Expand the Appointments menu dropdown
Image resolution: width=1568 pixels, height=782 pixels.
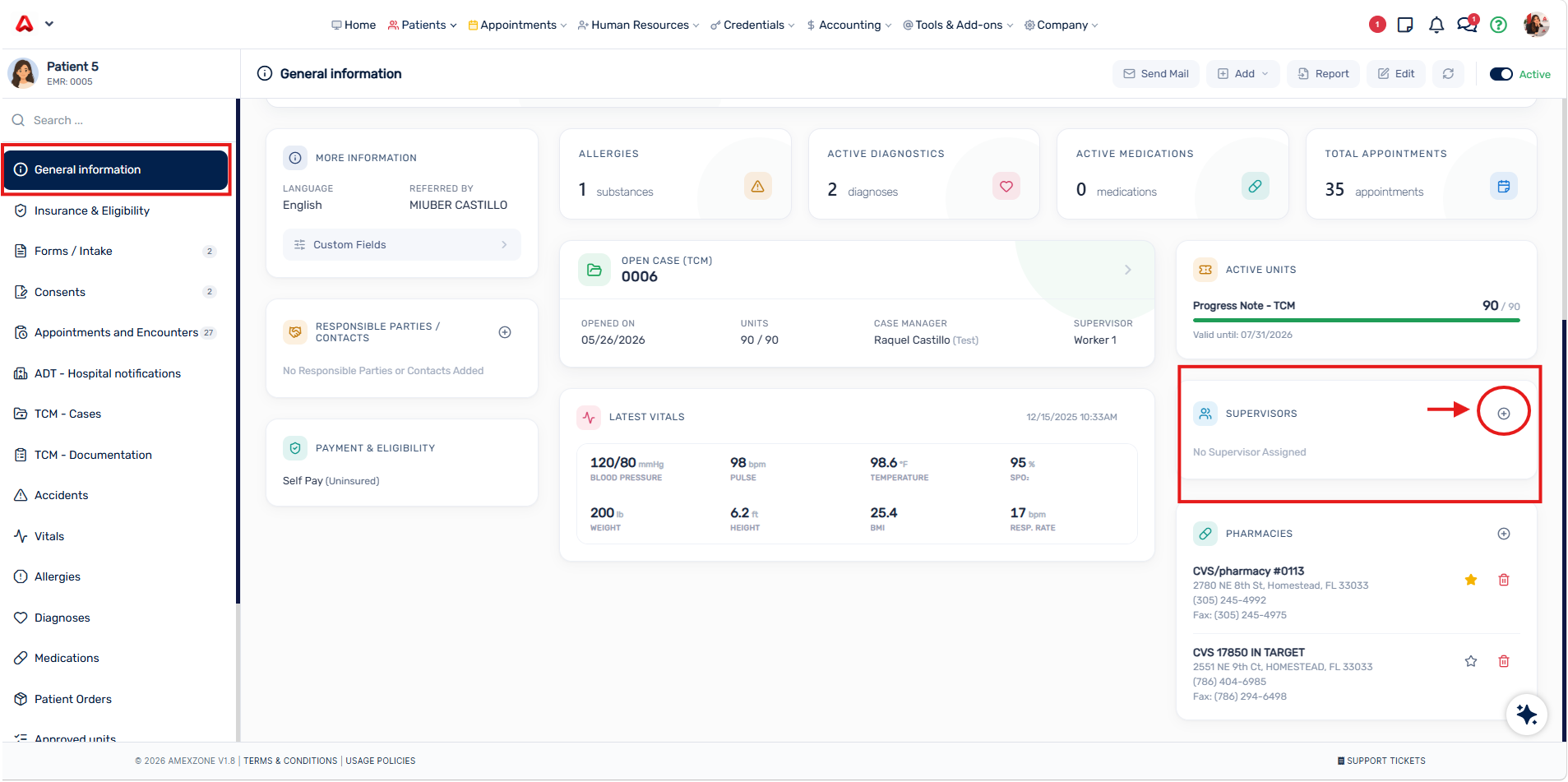pos(517,25)
